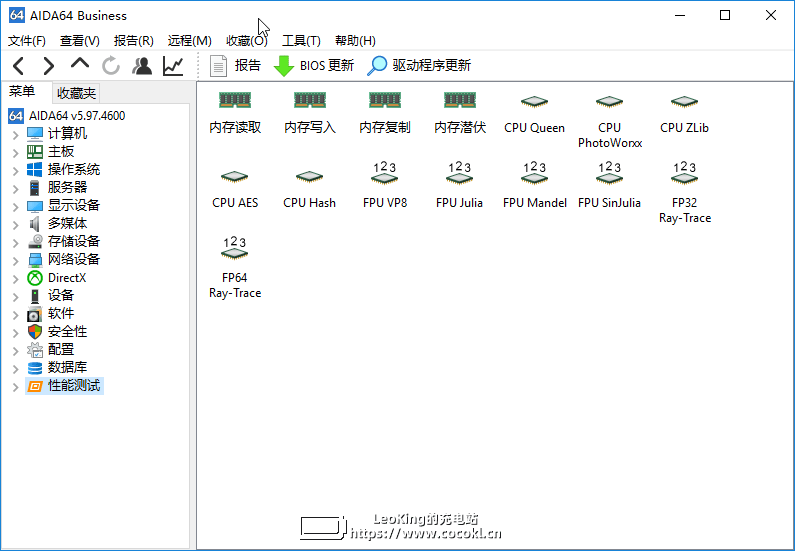Viewport: 795px width, 551px height.
Task: Expand the 服务器 tree node
Action: [x=15, y=189]
